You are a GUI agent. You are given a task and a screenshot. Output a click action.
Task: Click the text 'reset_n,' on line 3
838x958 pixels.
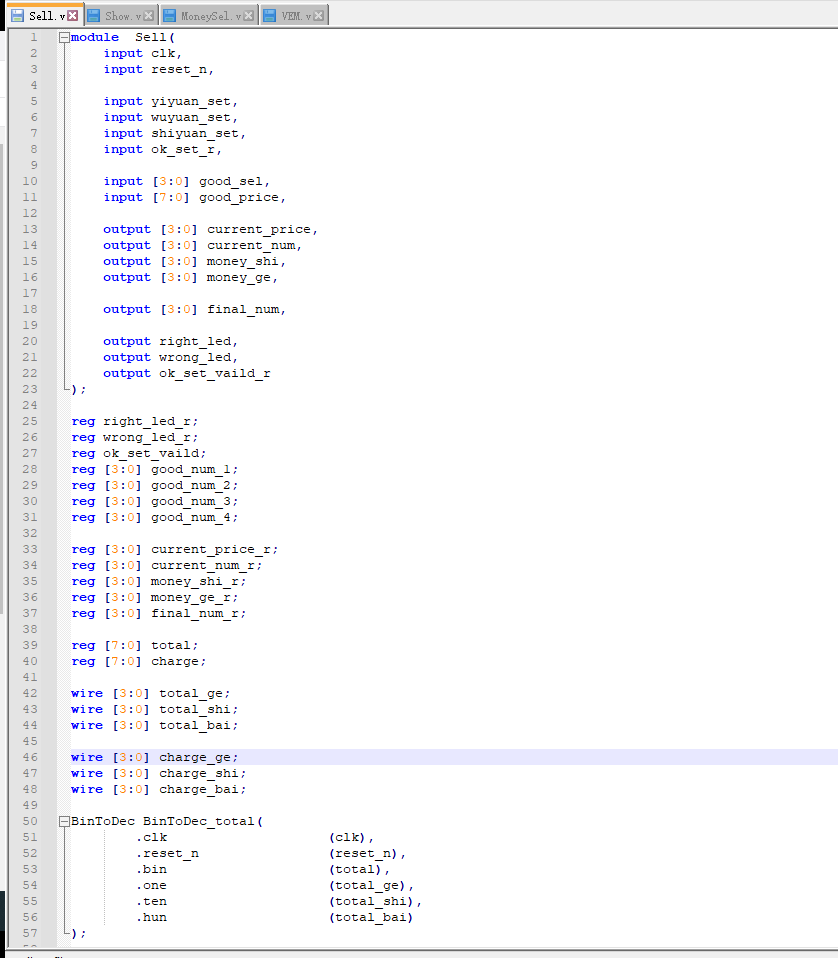click(182, 69)
